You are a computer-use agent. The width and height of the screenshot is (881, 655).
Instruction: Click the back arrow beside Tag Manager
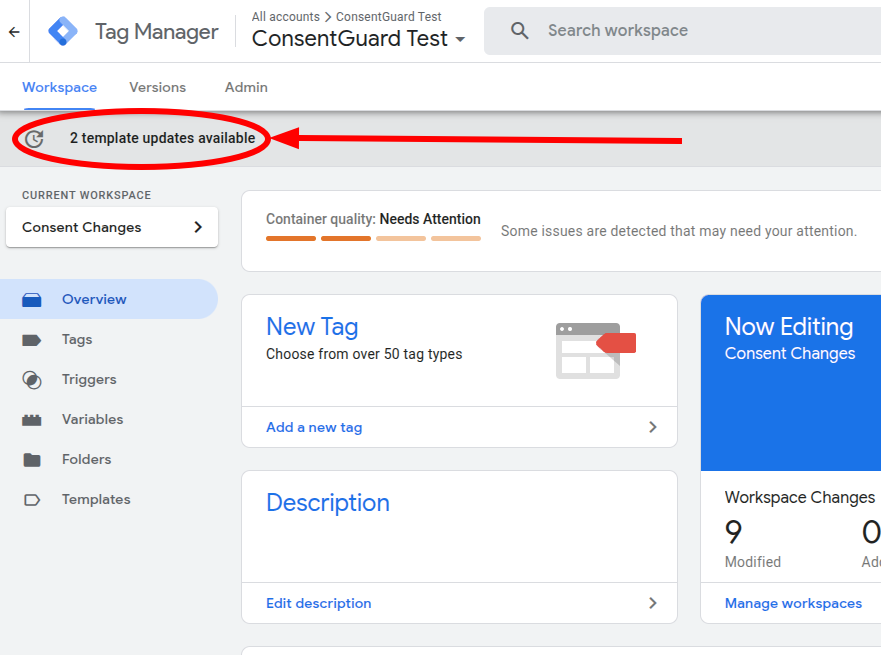(x=13, y=31)
